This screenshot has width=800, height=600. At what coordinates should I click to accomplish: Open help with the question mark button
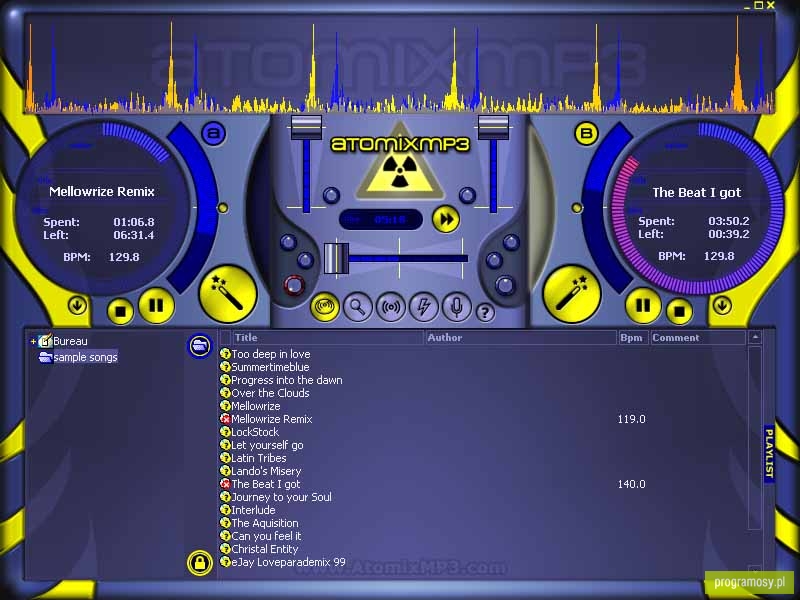(x=485, y=311)
